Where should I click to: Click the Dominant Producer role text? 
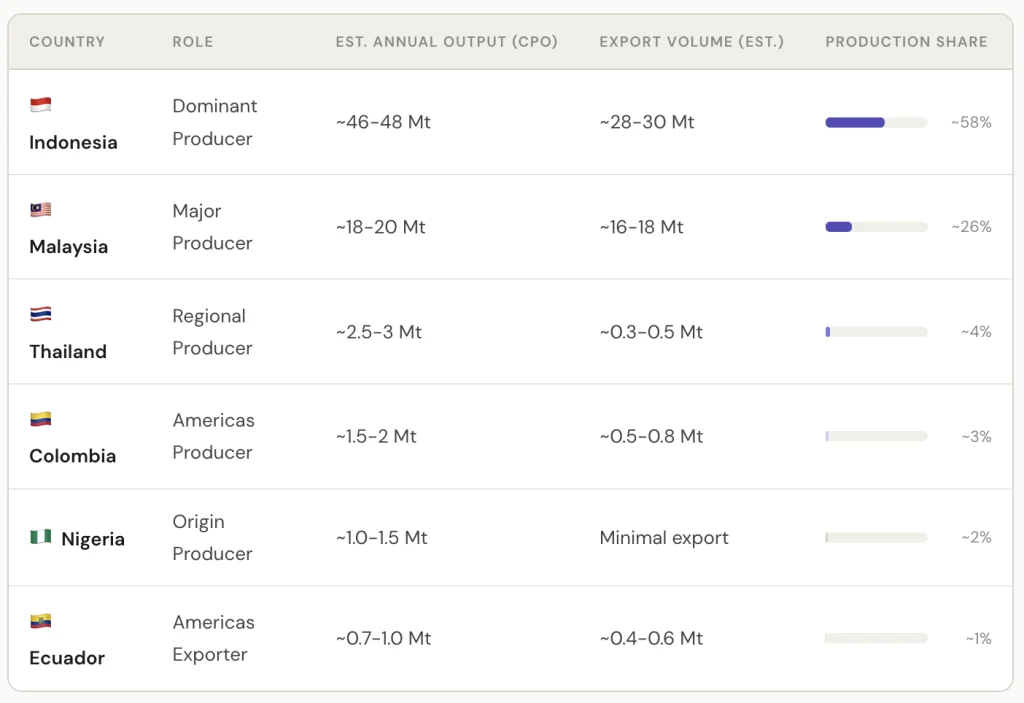(x=214, y=122)
